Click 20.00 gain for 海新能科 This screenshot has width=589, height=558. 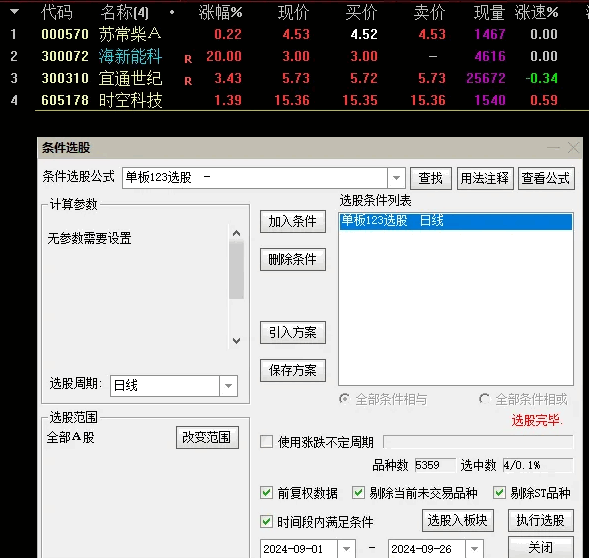(224, 56)
